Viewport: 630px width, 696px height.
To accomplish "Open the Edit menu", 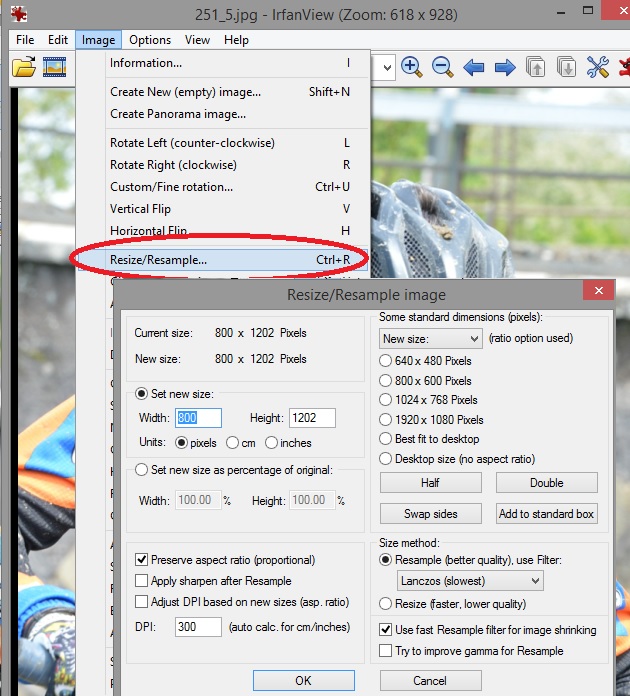I will 58,40.
